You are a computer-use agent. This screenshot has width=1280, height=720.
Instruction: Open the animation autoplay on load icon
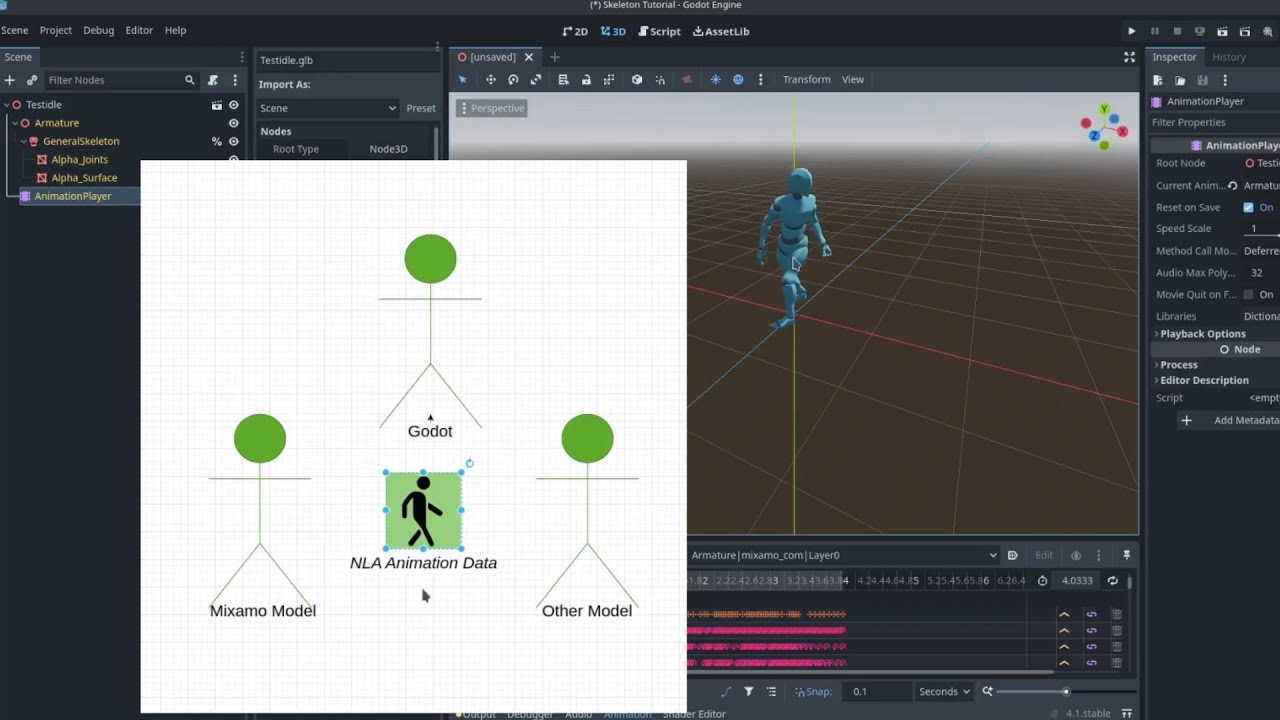point(1013,555)
